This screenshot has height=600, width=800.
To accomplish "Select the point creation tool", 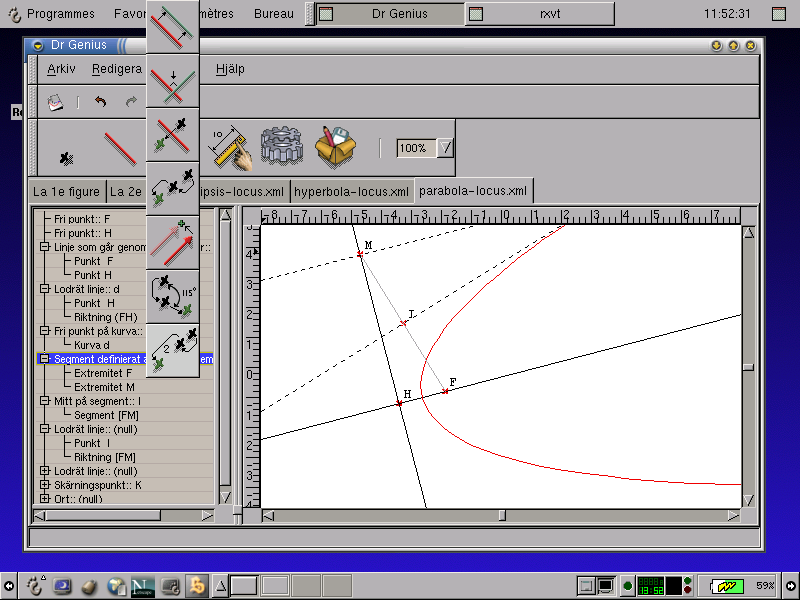I will pos(66,159).
